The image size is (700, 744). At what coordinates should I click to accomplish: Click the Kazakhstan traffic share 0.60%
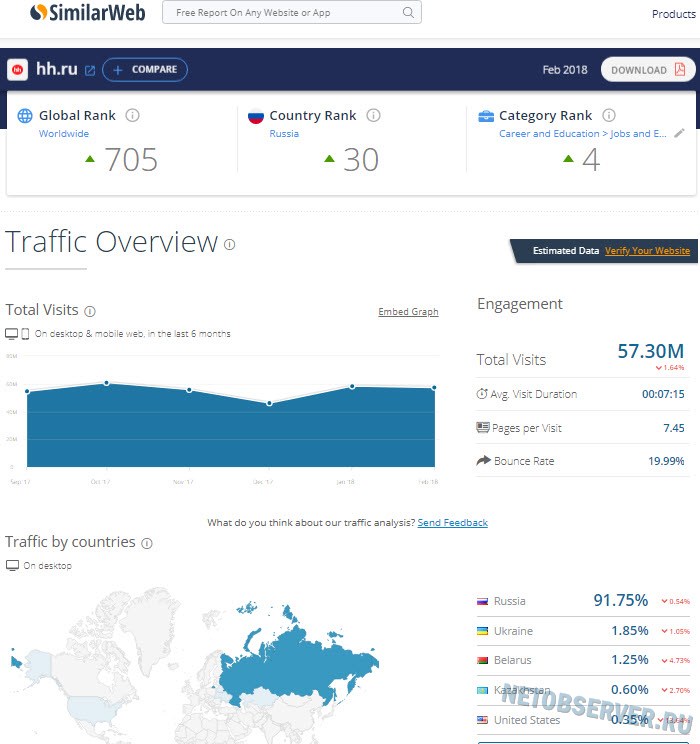point(630,689)
